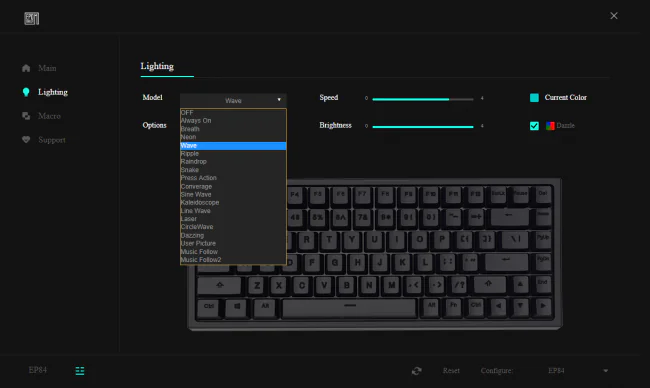Toggle the Dazzle checkbox
This screenshot has height=388, width=650.
tap(534, 126)
